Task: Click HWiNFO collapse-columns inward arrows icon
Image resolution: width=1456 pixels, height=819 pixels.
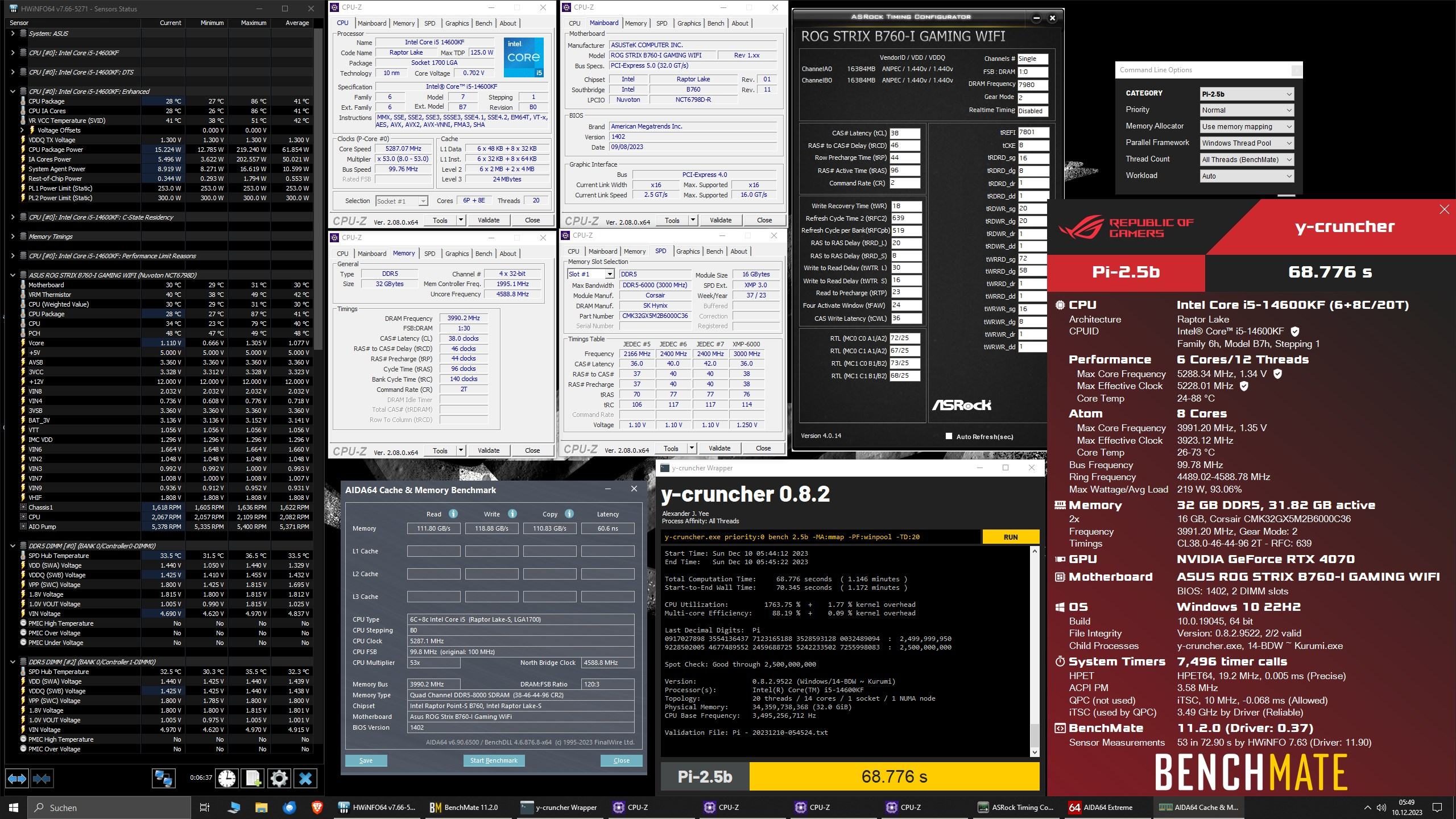Action: 42,778
